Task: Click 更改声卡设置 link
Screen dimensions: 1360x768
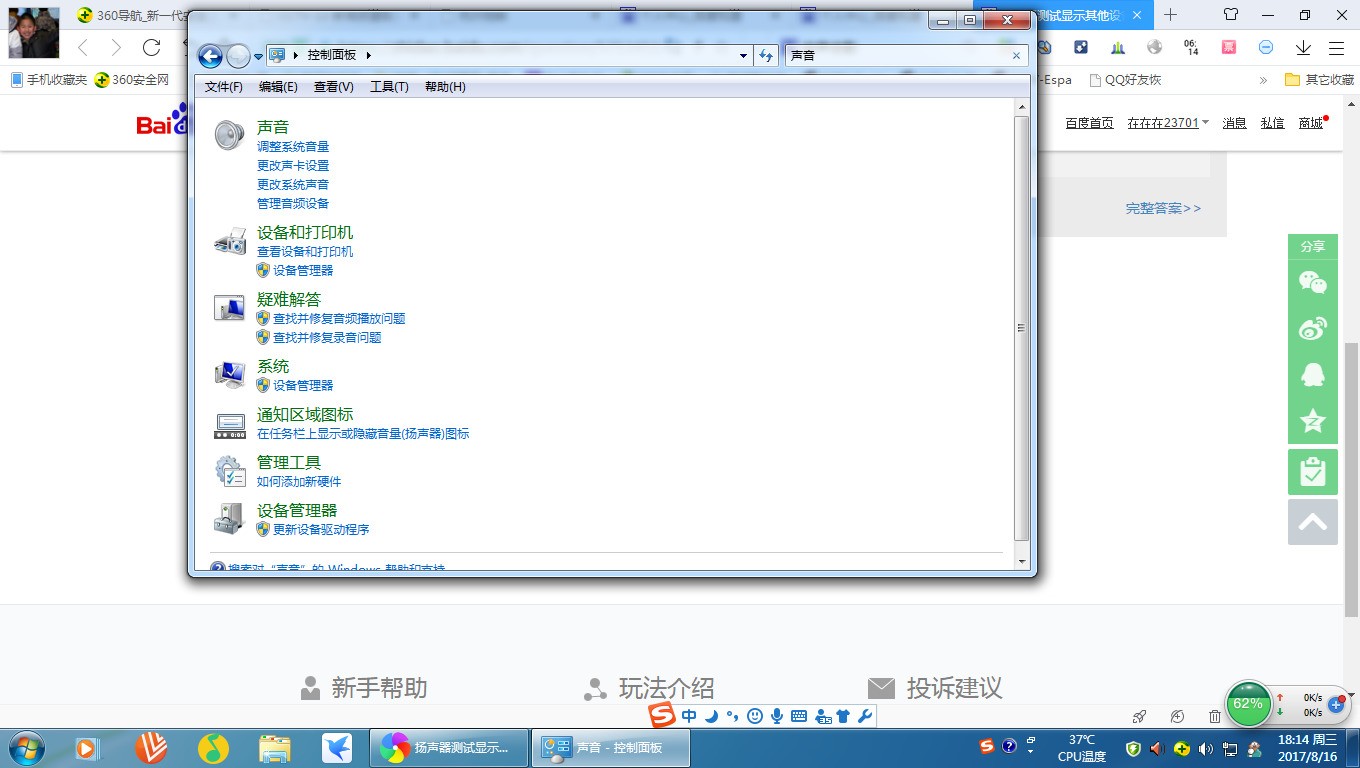Action: 293,166
